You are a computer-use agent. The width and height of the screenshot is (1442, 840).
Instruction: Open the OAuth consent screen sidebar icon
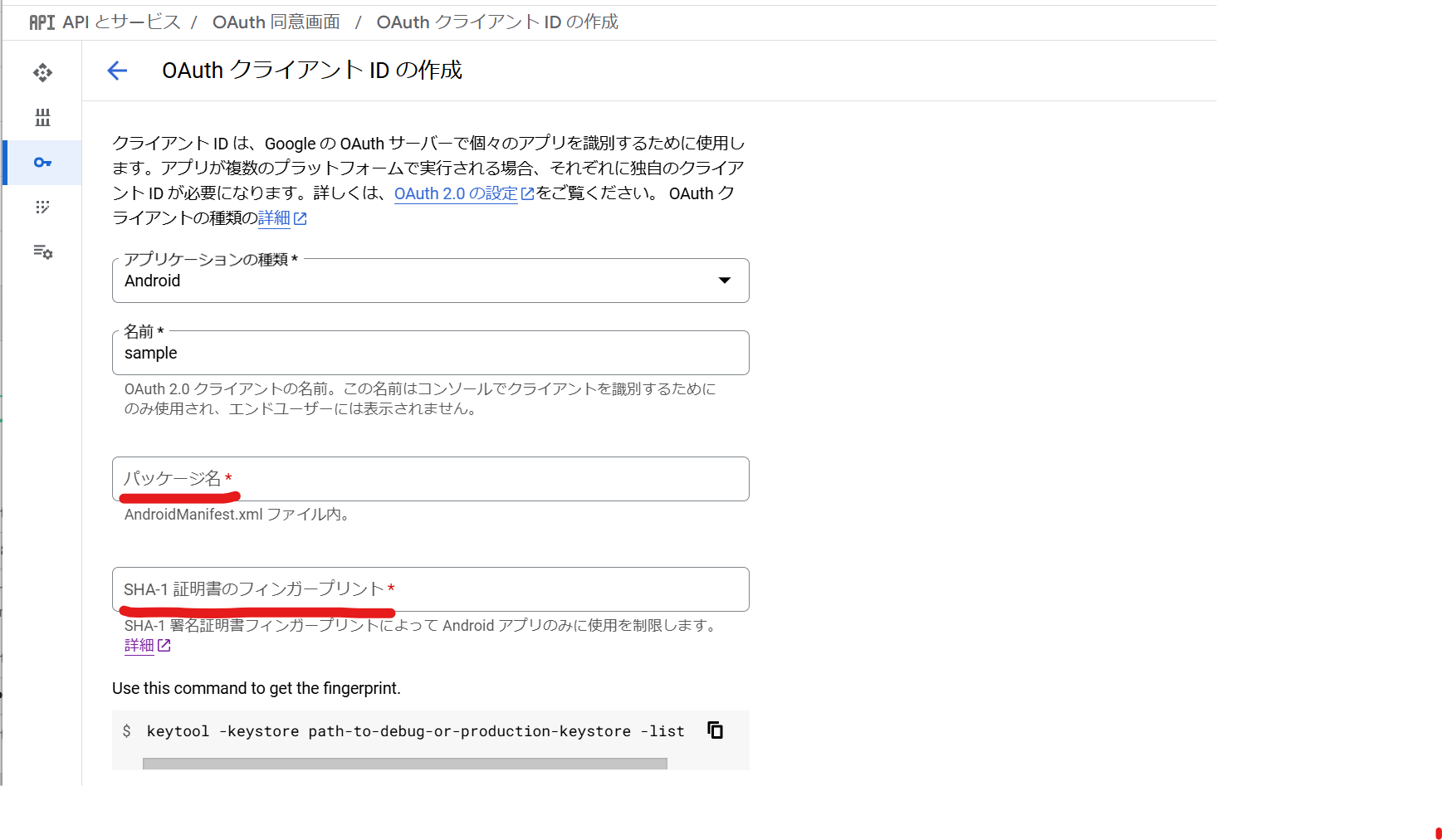coord(42,207)
